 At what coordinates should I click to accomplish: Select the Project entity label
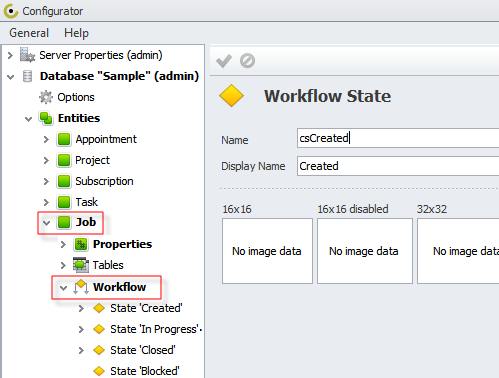tap(92, 160)
